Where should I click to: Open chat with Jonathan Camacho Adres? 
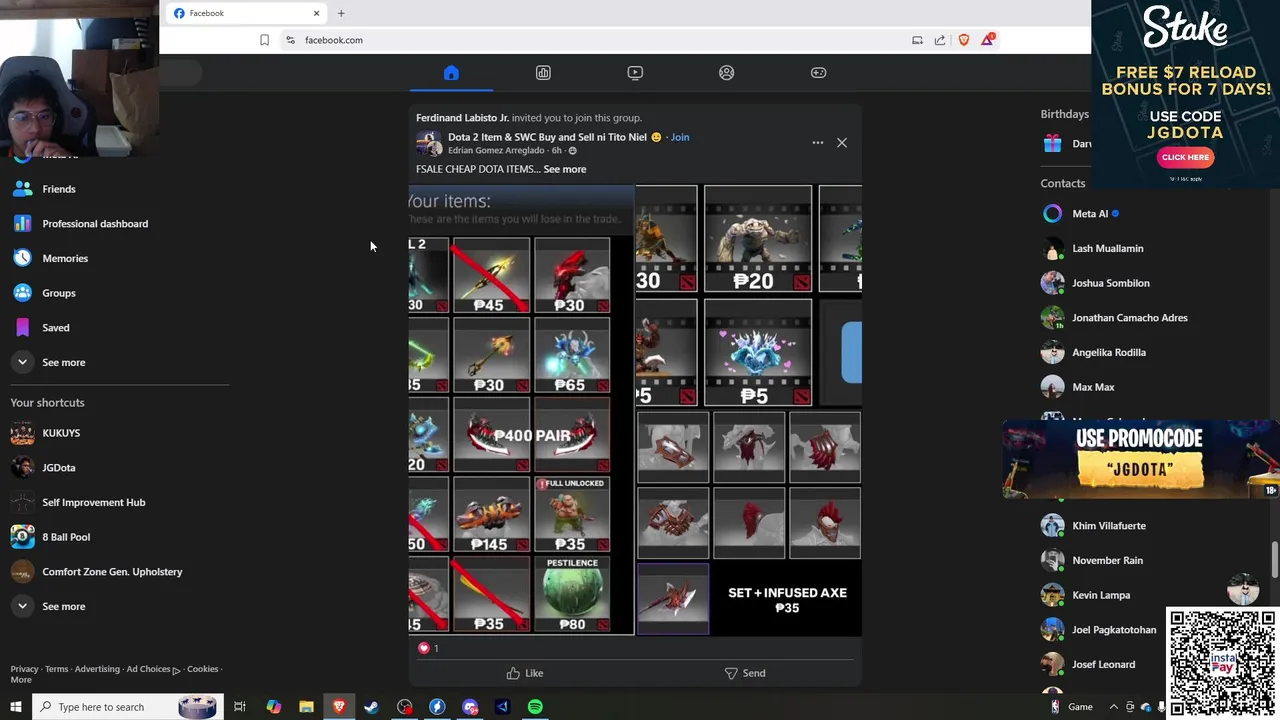click(x=1129, y=318)
